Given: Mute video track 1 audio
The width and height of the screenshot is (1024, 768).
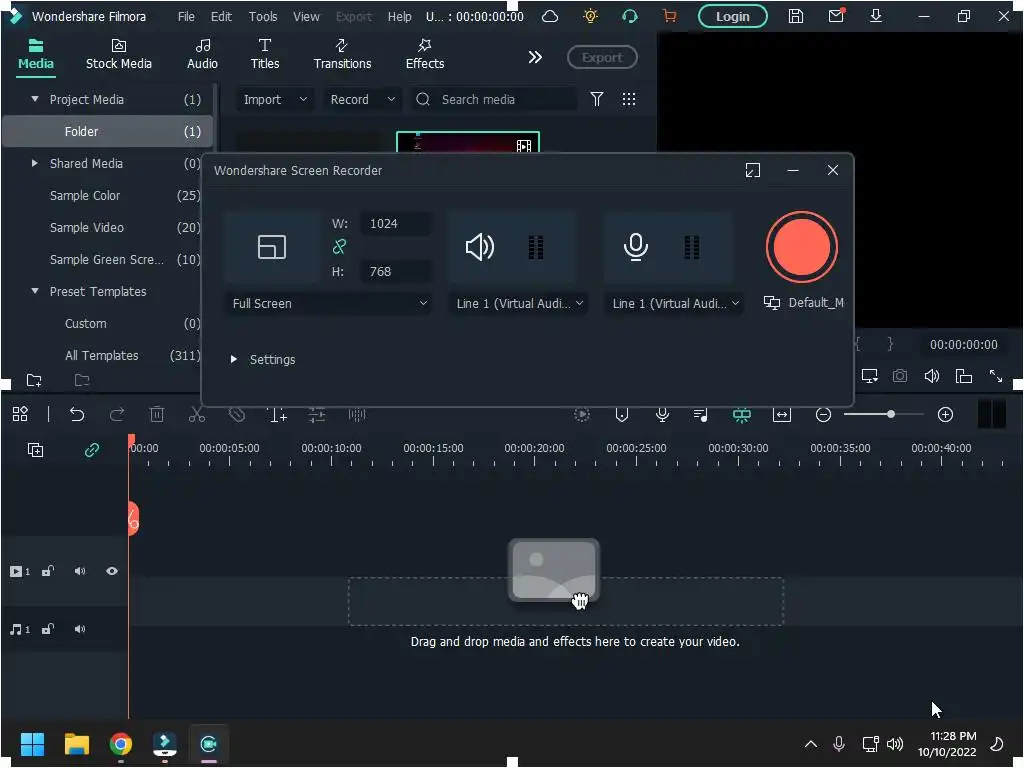Looking at the screenshot, I should coord(80,571).
